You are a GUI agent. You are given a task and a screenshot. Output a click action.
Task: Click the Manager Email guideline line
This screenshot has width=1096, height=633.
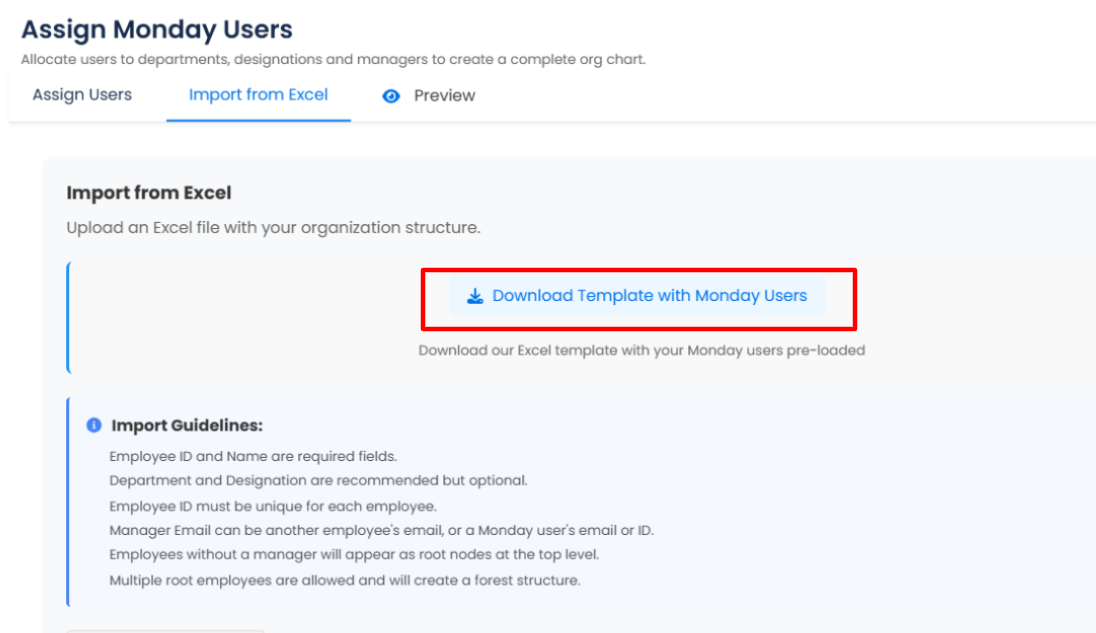381,530
